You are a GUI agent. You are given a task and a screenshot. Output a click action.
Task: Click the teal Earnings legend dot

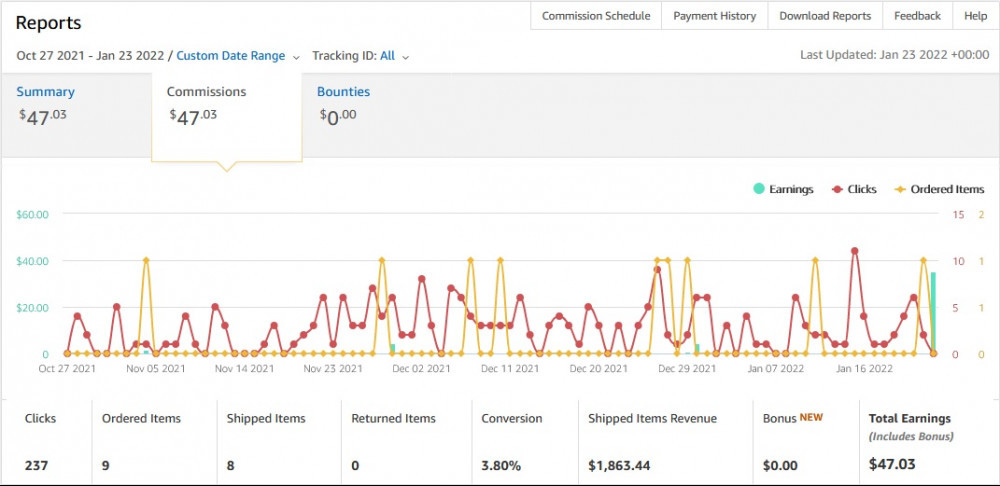point(759,189)
